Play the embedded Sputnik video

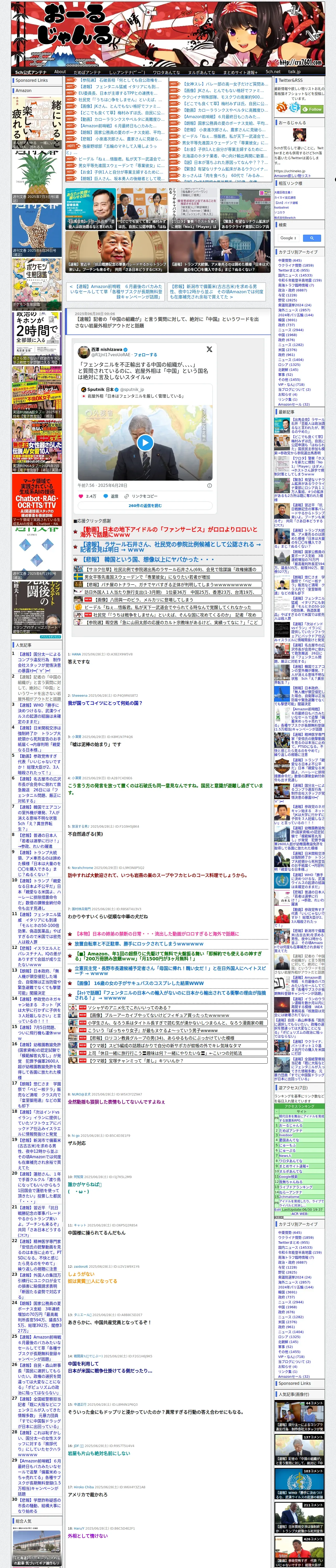(145, 442)
